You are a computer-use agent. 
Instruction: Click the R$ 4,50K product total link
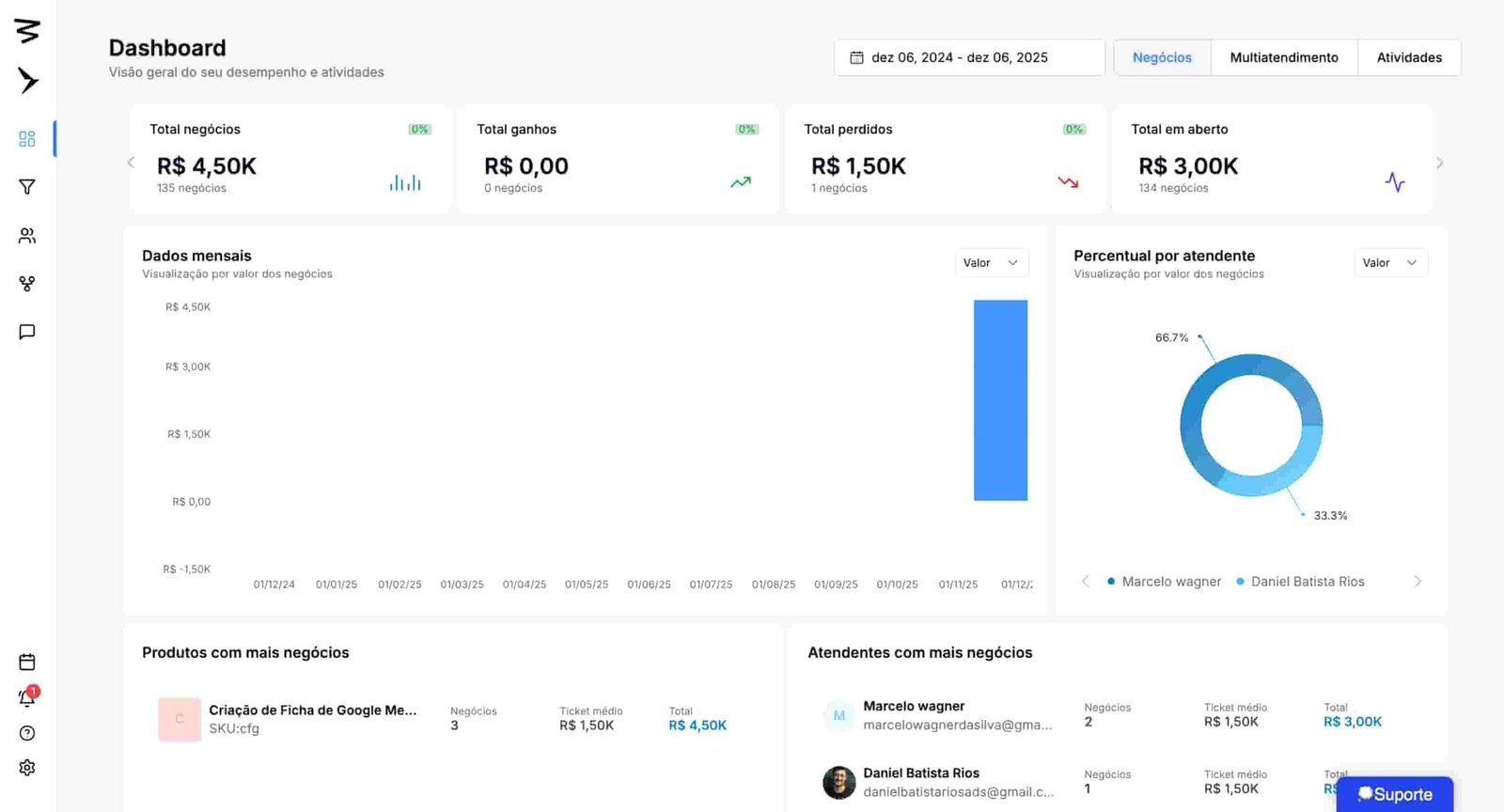pos(697,726)
